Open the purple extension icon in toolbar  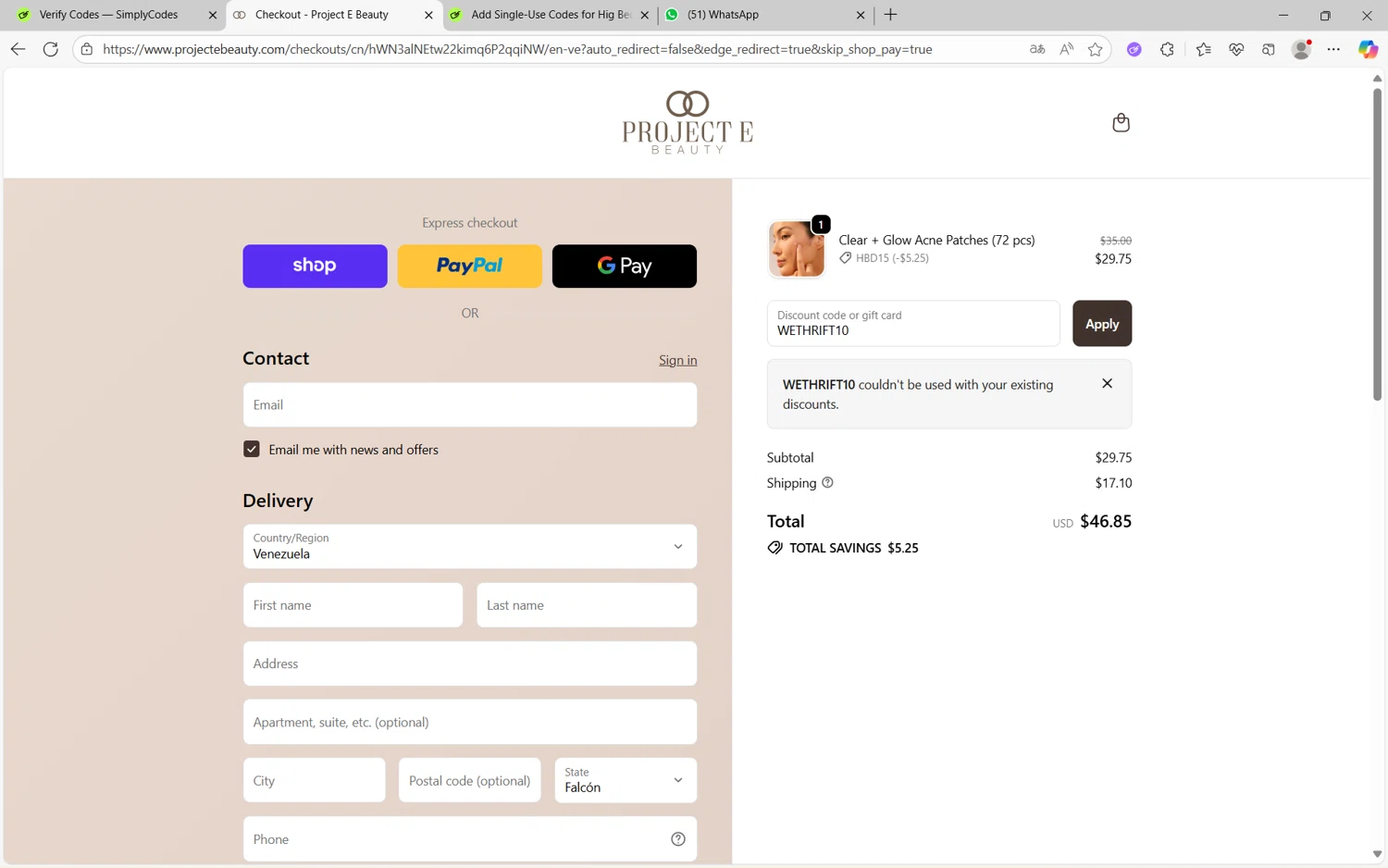click(1134, 49)
